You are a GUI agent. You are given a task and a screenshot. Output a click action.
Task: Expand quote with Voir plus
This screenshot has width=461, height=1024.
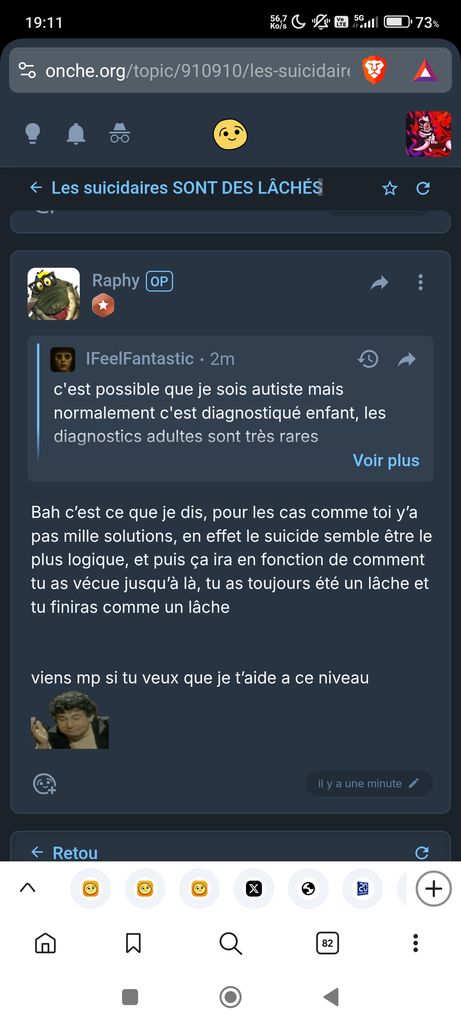tap(386, 460)
